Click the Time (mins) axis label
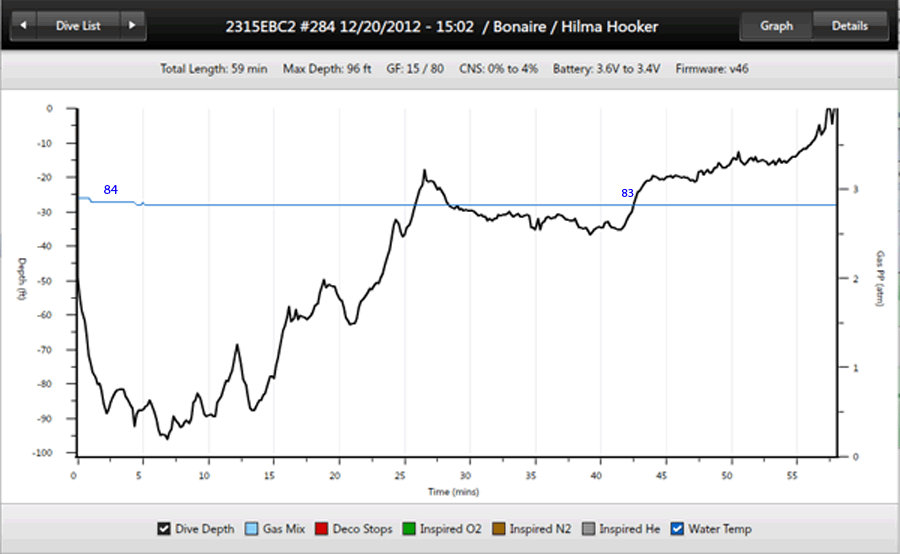Viewport: 900px width, 554px height. click(454, 492)
